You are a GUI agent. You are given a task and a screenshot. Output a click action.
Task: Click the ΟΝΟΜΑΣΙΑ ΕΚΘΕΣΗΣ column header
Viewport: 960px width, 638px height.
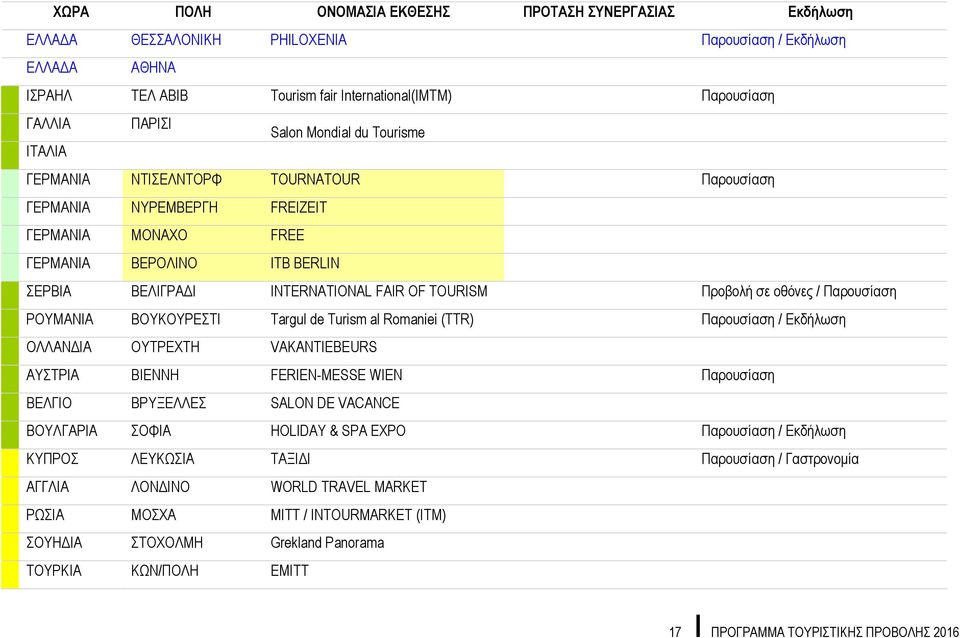coord(383,12)
